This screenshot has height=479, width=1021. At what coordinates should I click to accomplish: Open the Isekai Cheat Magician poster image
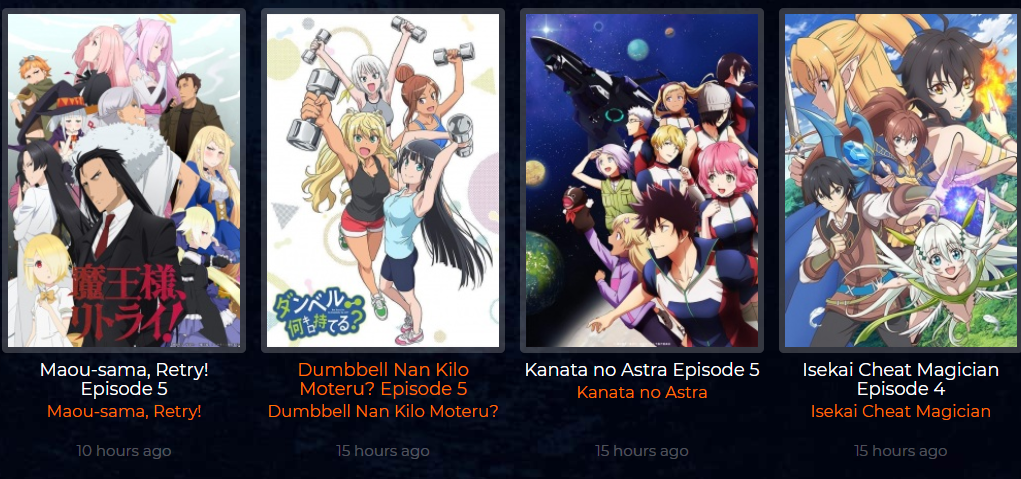901,180
